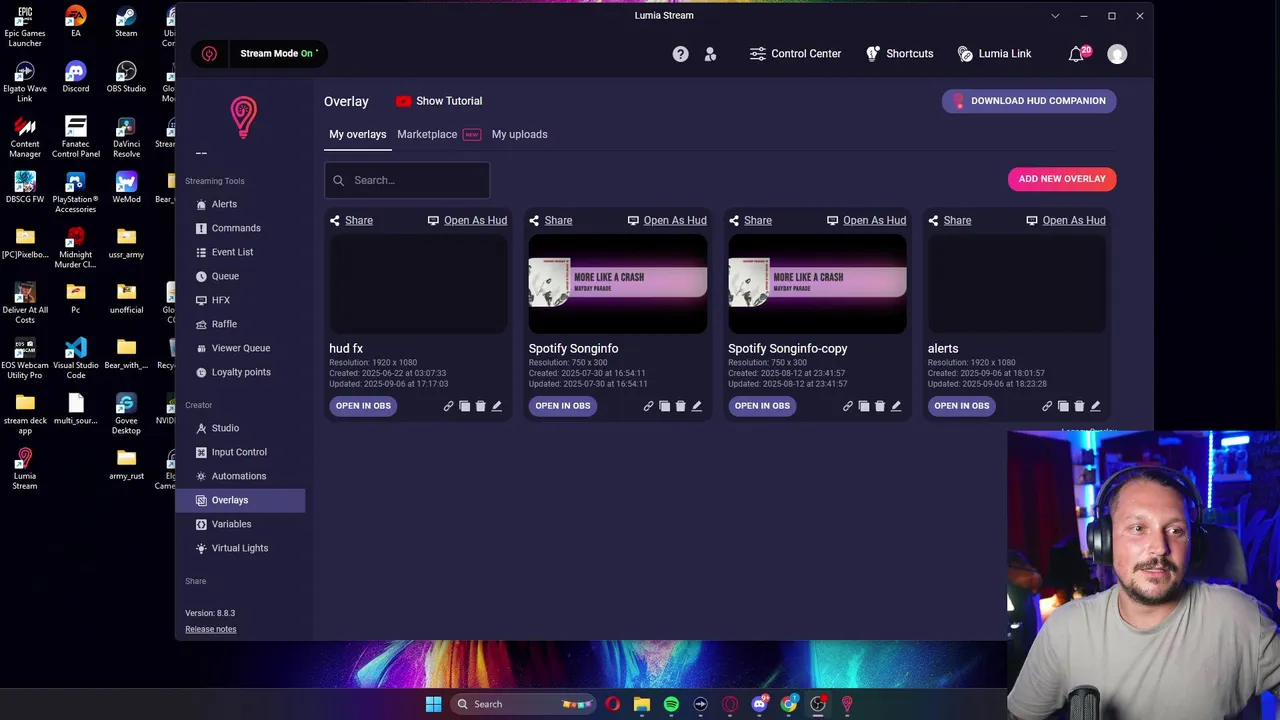Copy link for Spotify Songinfo overlay
1280x720 pixels.
(x=649, y=406)
